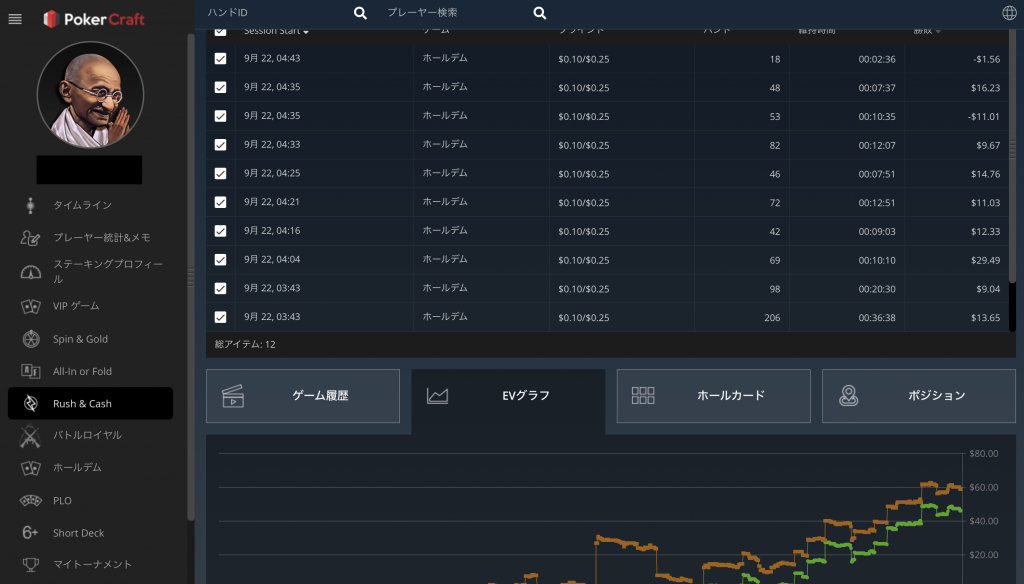Click the sidebar vertical scrollbar
This screenshot has height=584, width=1024.
[191, 278]
